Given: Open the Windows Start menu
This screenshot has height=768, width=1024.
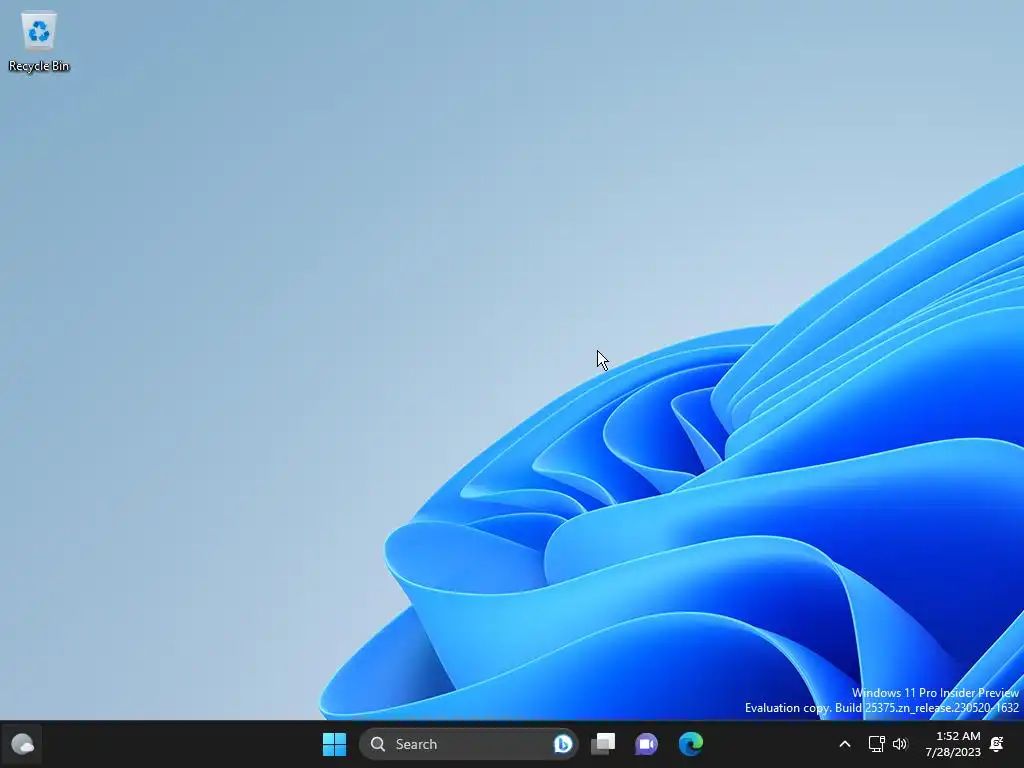Looking at the screenshot, I should 334,744.
